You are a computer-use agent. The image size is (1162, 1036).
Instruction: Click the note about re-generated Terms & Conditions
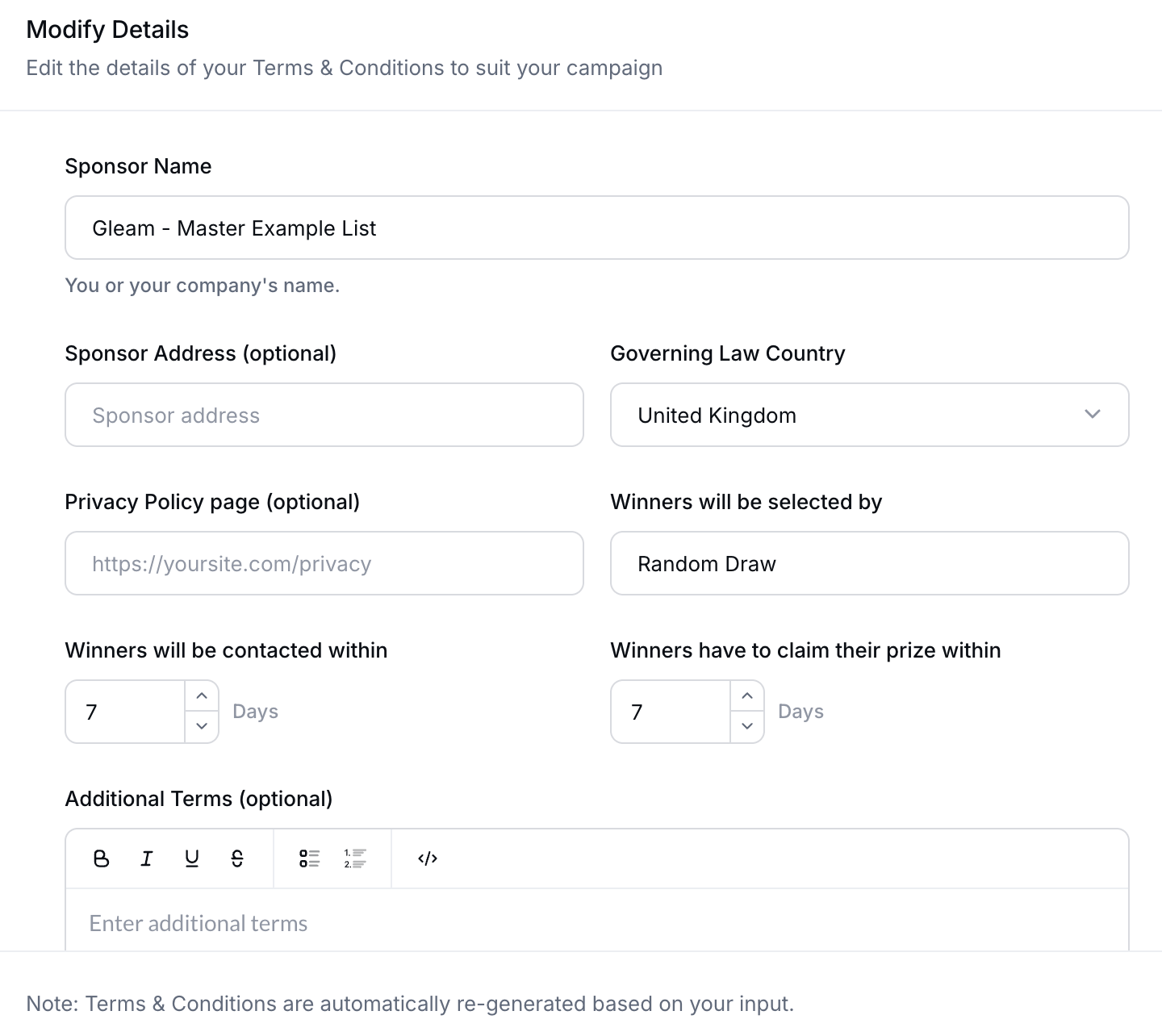pyautogui.click(x=410, y=1004)
